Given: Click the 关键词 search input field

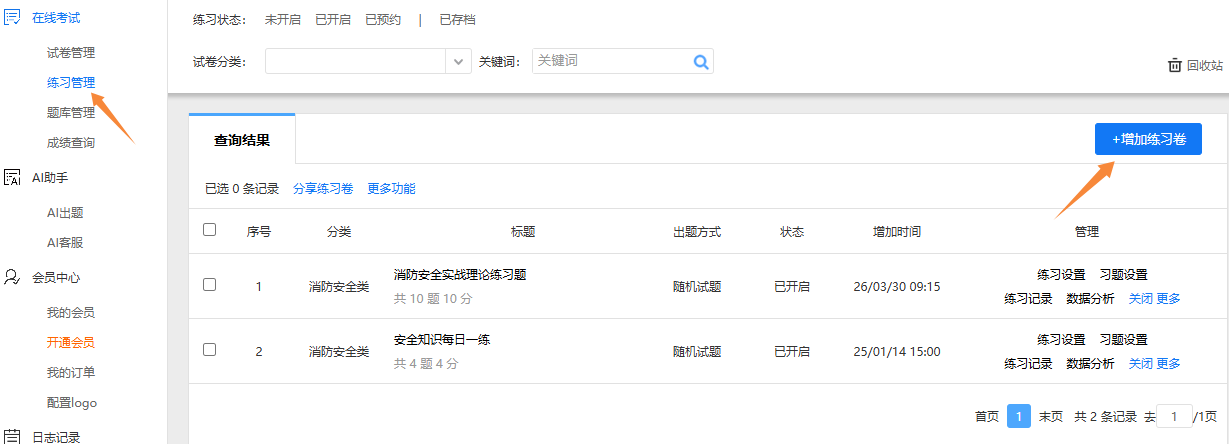Looking at the screenshot, I should point(623,62).
